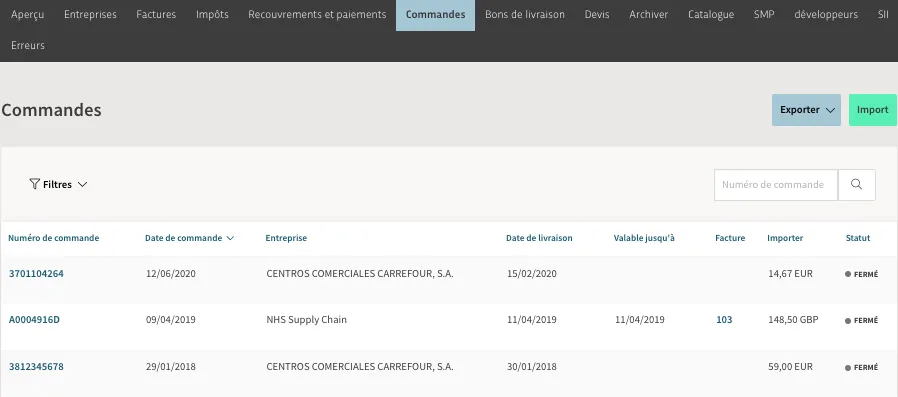Sort by Importer column header
The height and width of the screenshot is (397, 898).
coord(785,238)
